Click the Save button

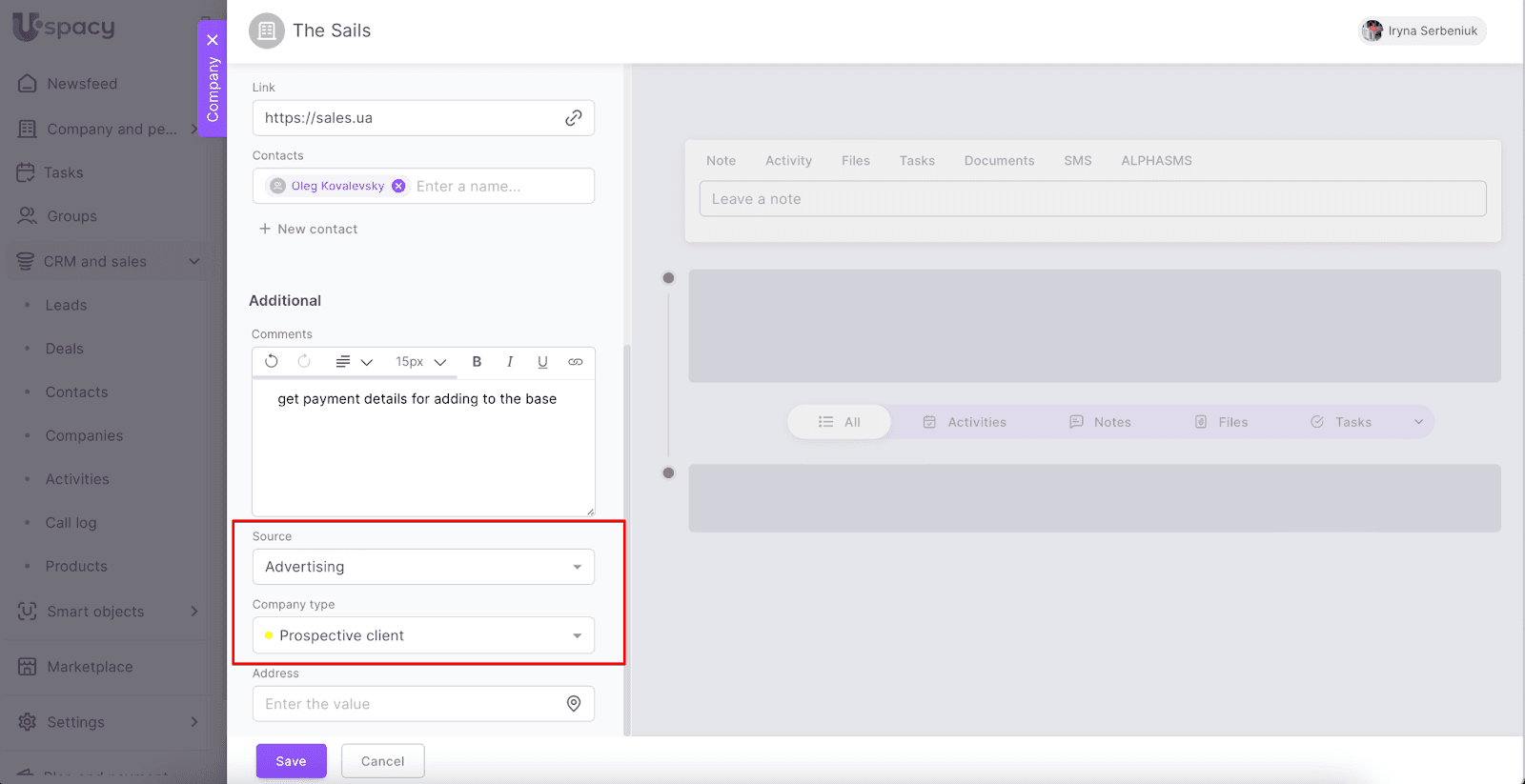[291, 761]
